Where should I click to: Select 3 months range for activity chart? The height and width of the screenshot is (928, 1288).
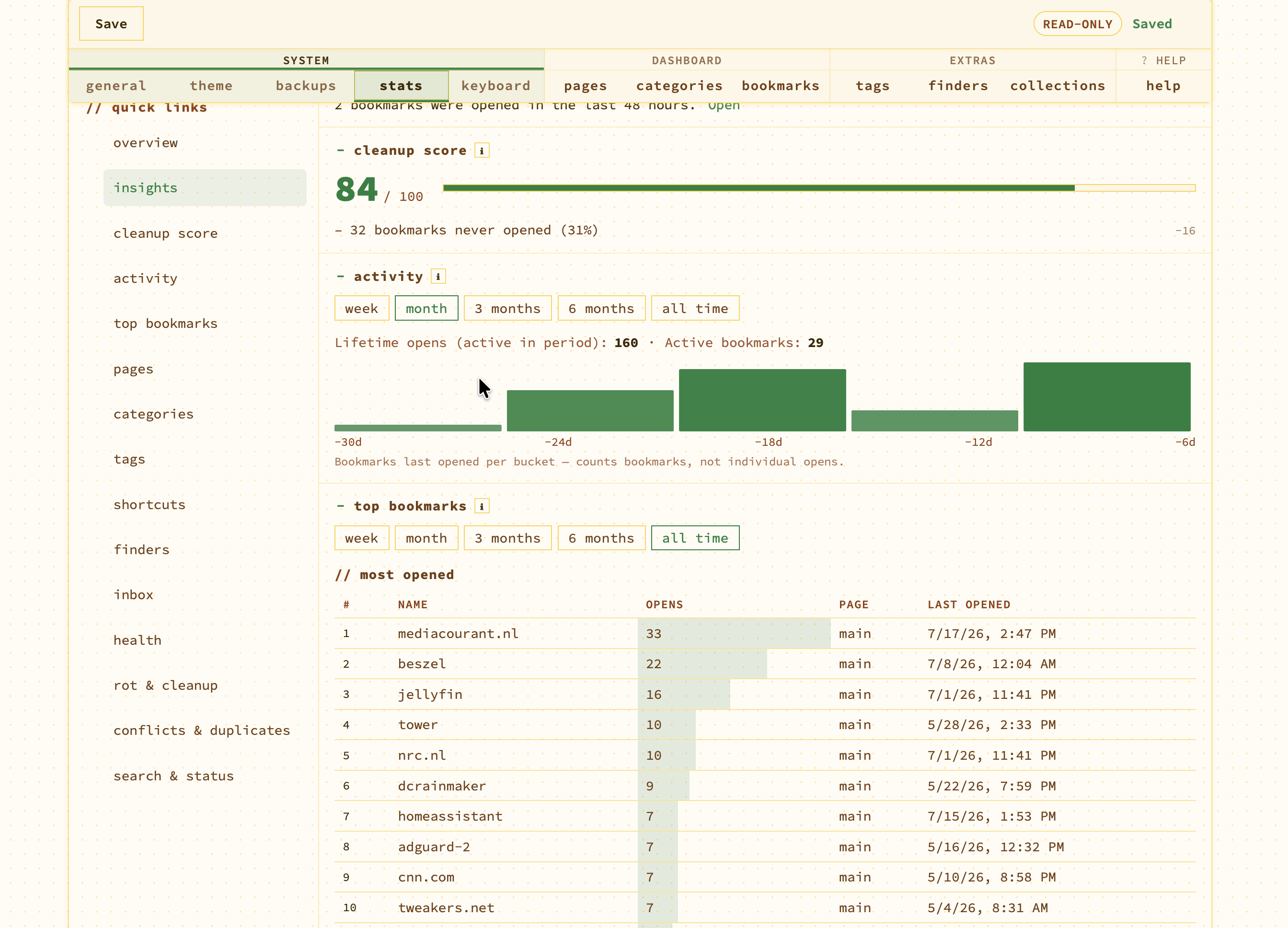(508, 308)
